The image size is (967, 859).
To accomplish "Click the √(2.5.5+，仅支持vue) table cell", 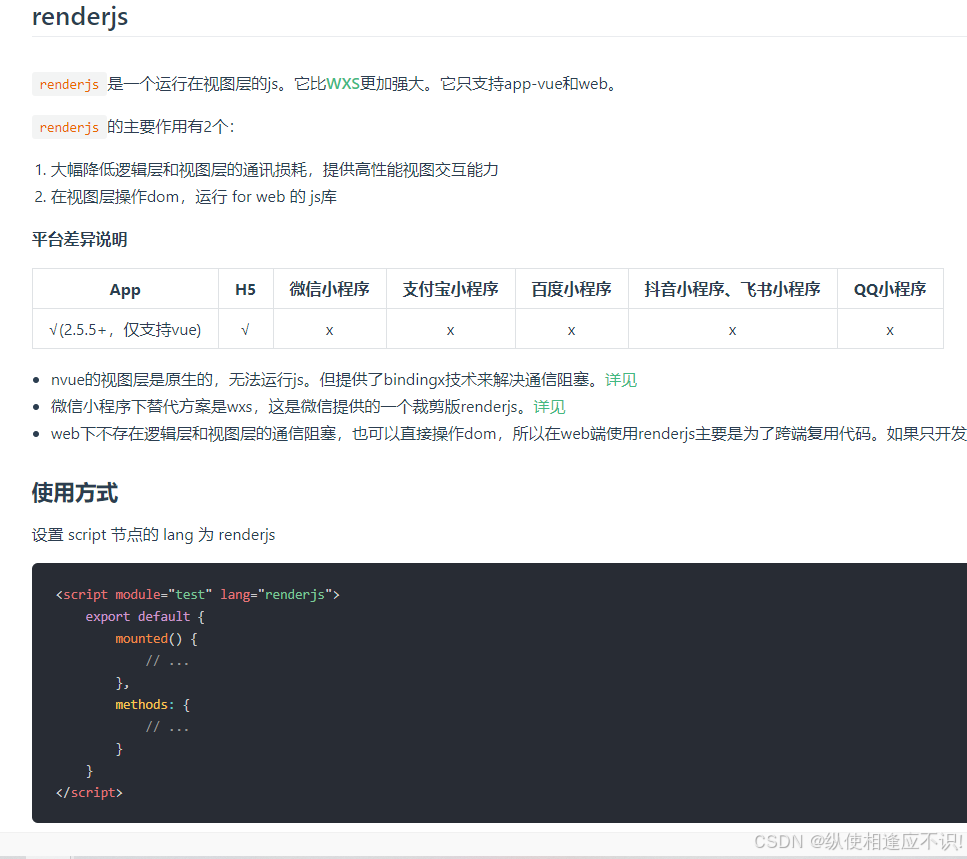I will tap(124, 329).
